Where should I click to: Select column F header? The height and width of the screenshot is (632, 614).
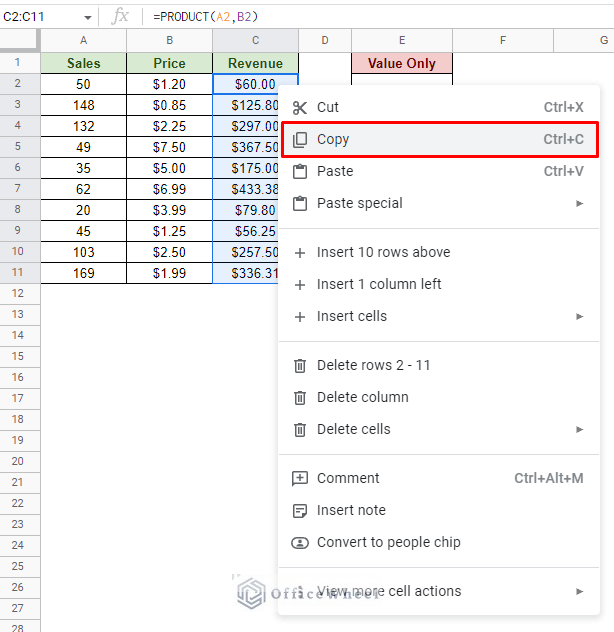(503, 40)
